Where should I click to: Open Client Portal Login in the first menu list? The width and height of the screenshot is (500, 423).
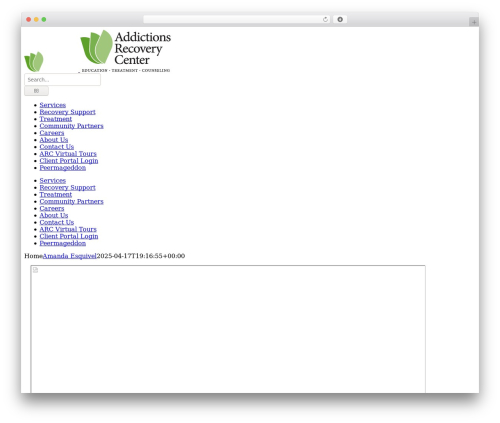(69, 161)
